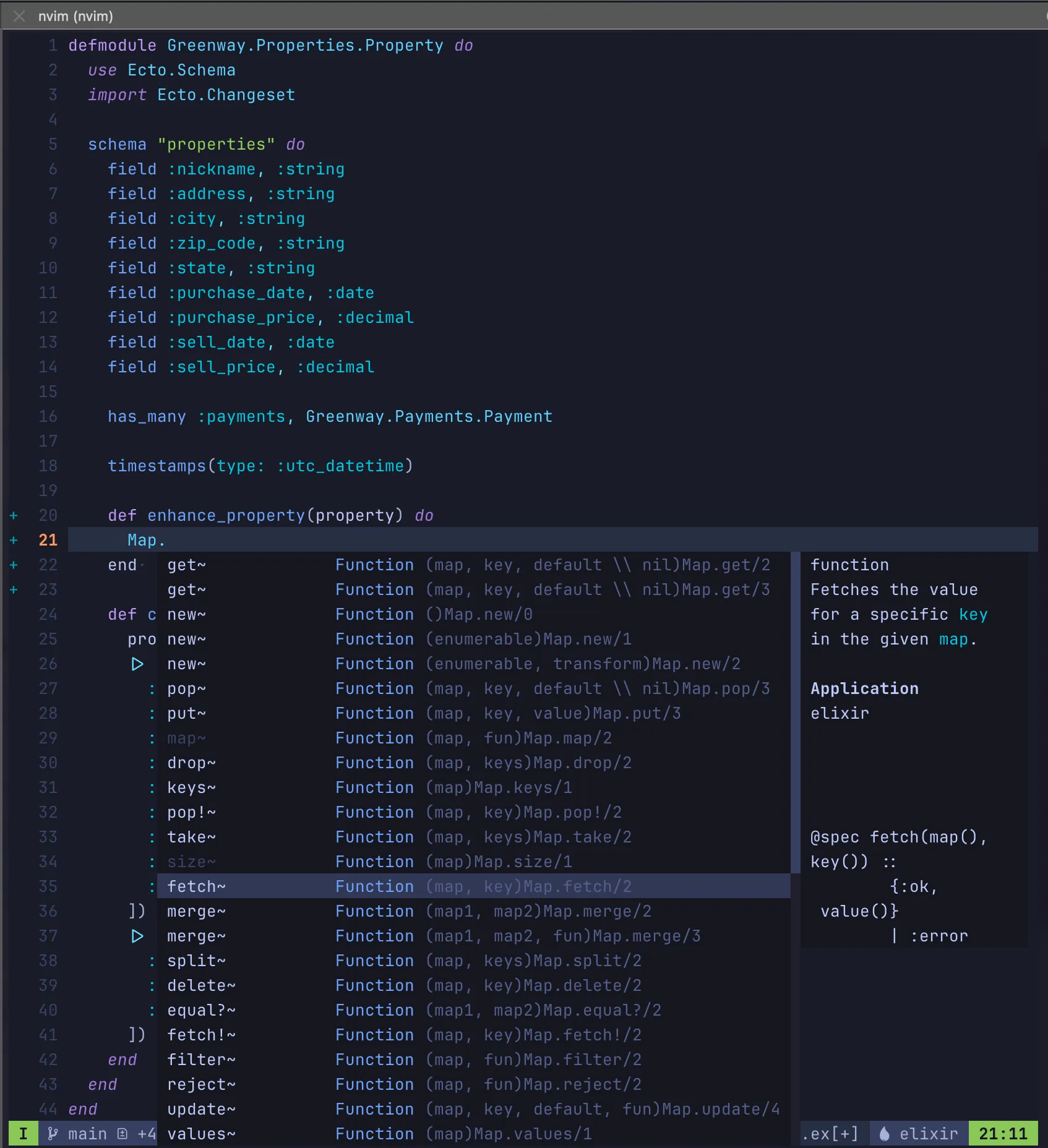Click the plus git sign on line 20
1048x1148 pixels.
tap(14, 515)
